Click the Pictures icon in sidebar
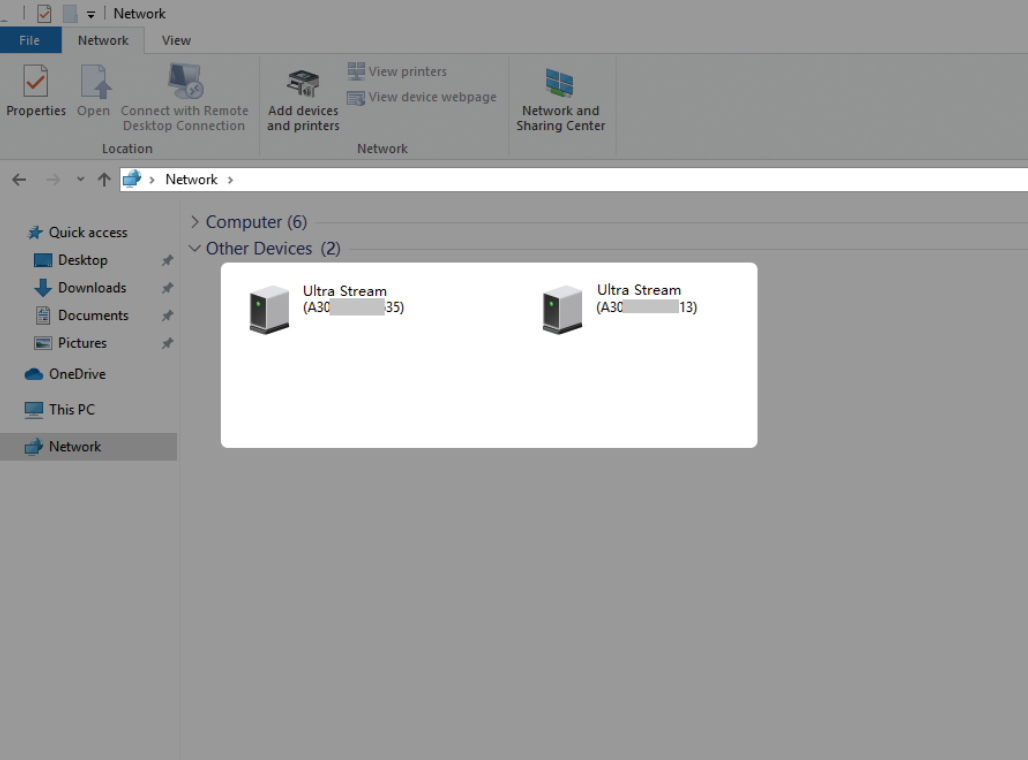1028x760 pixels. [43, 343]
